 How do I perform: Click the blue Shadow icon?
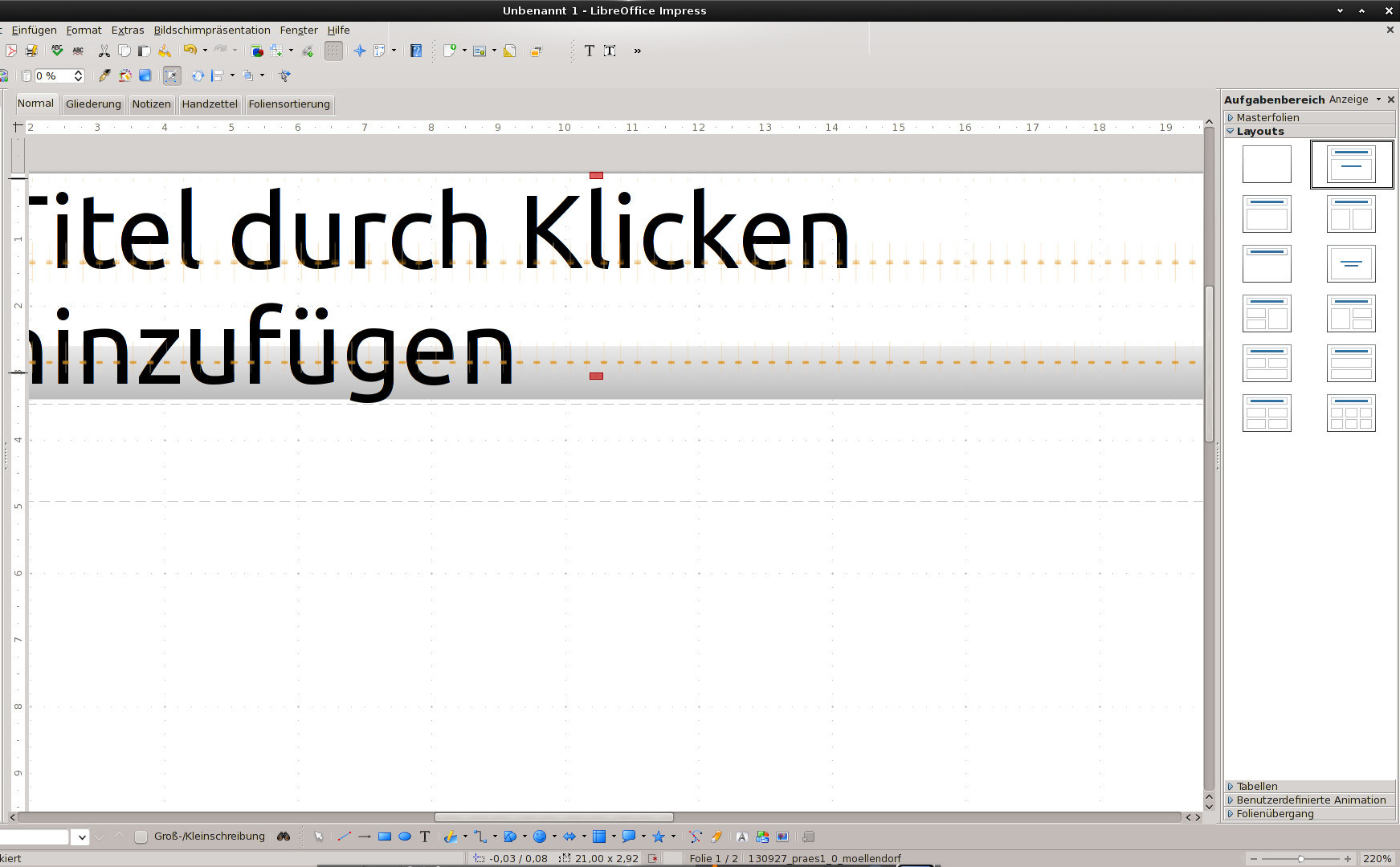[145, 75]
